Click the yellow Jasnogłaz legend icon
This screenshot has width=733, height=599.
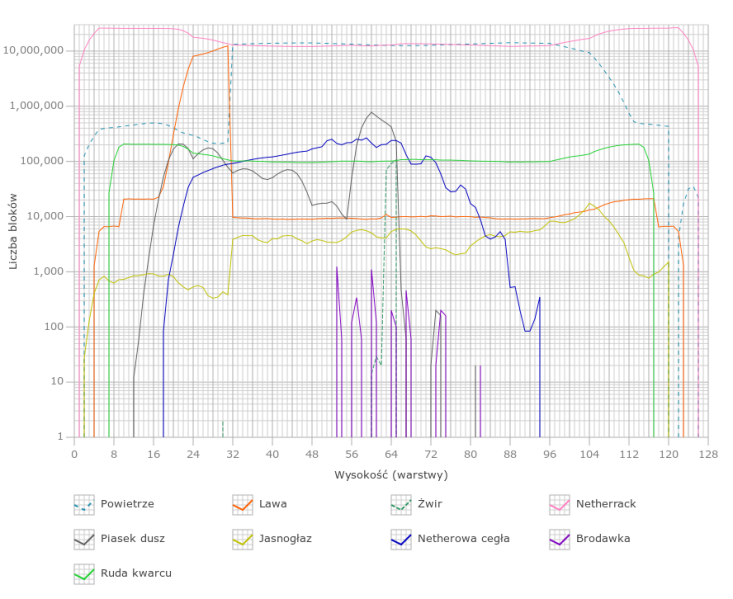243,538
